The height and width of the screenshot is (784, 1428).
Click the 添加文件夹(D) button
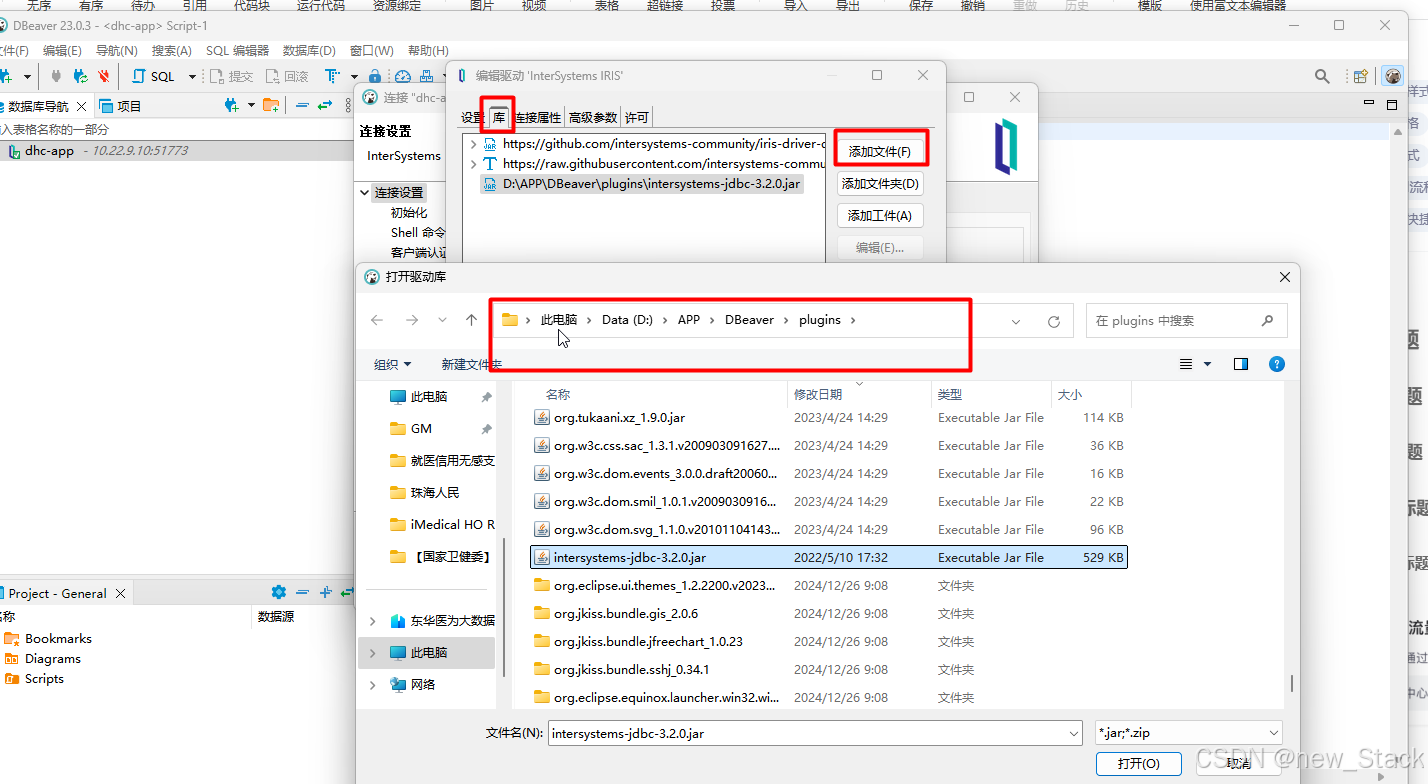[880, 183]
